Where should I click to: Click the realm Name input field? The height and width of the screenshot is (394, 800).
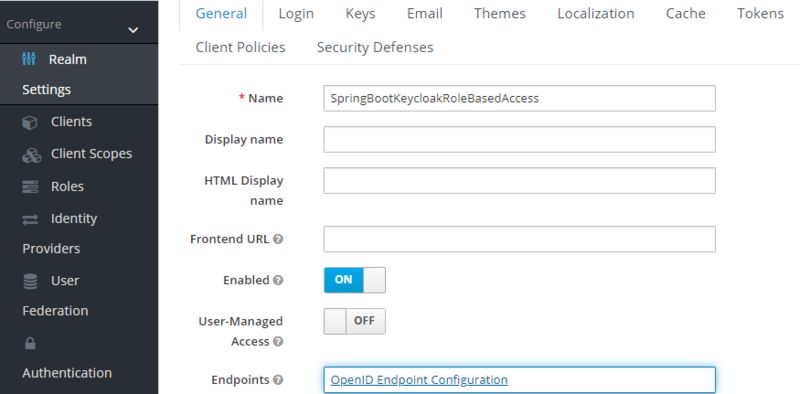[519, 98]
